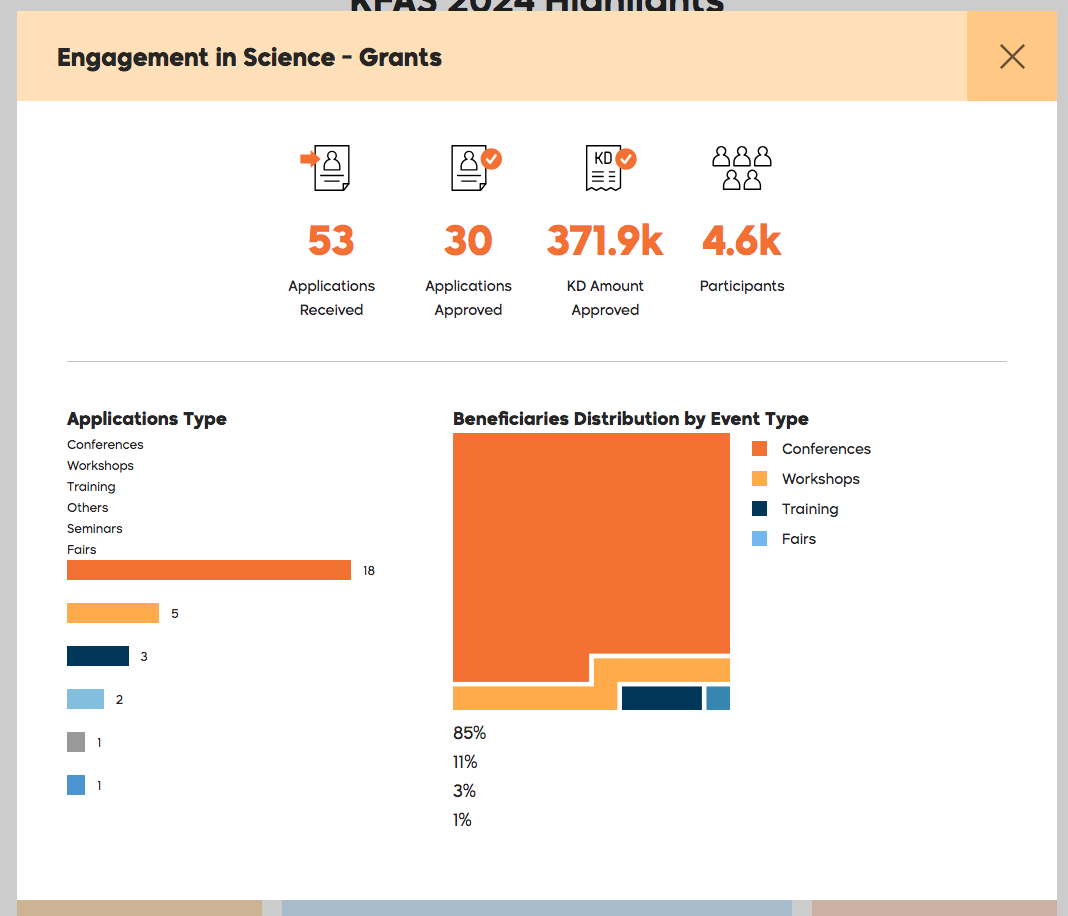Click the gray bar in Applications Type chart

tap(76, 742)
